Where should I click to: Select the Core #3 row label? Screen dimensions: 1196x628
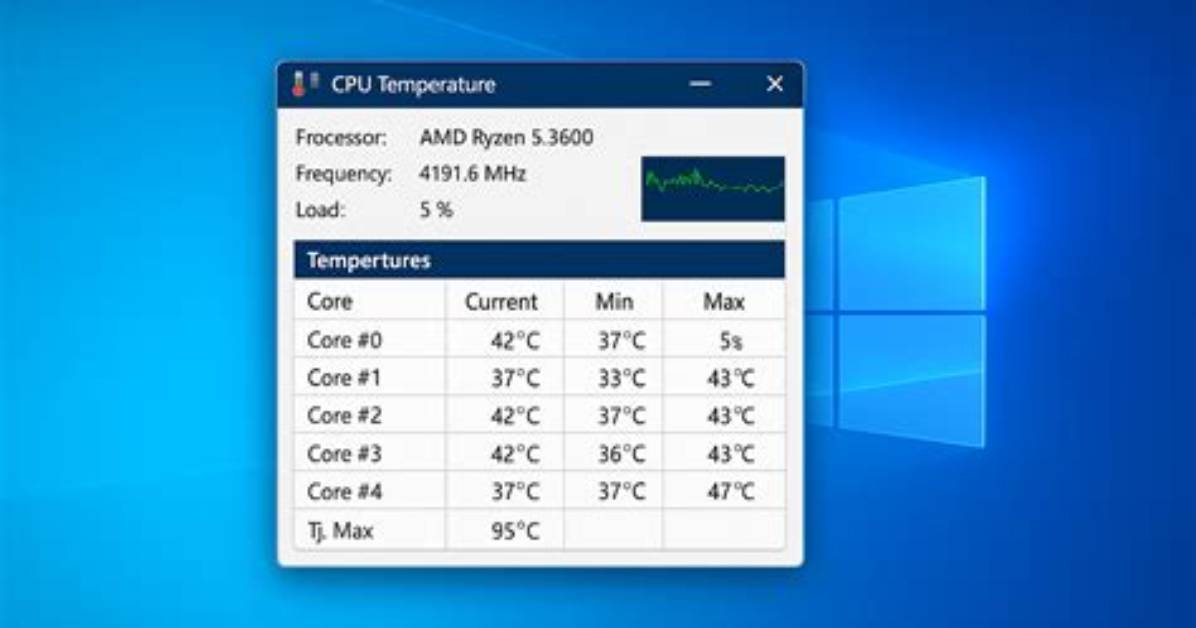coord(344,454)
